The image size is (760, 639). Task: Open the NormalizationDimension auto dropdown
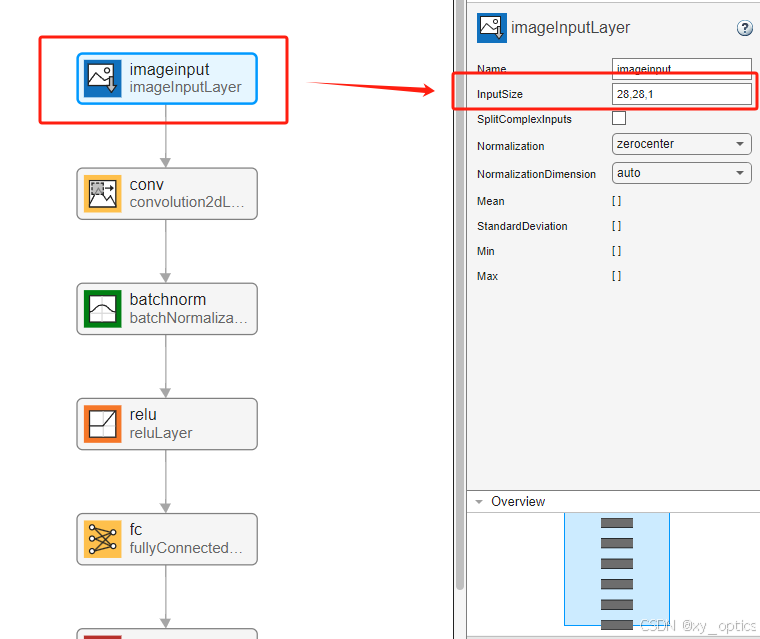coord(681,173)
